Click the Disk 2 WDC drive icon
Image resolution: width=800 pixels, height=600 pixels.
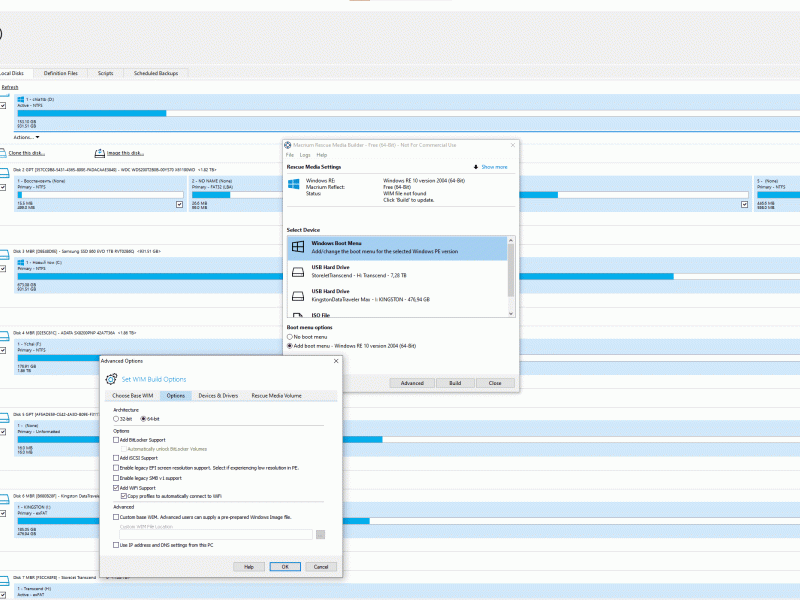[4, 173]
